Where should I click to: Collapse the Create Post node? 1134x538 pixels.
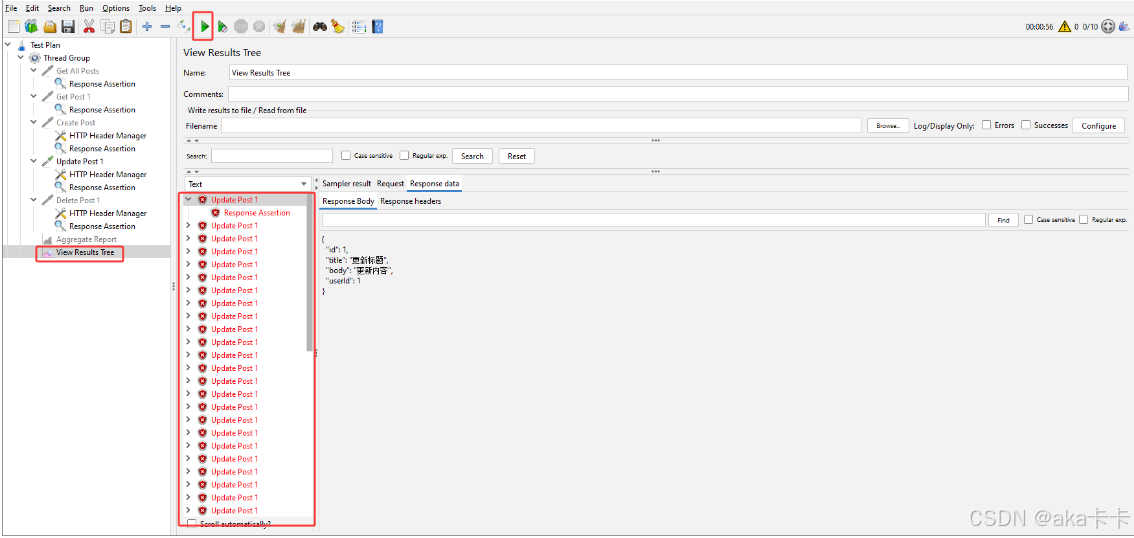click(34, 123)
